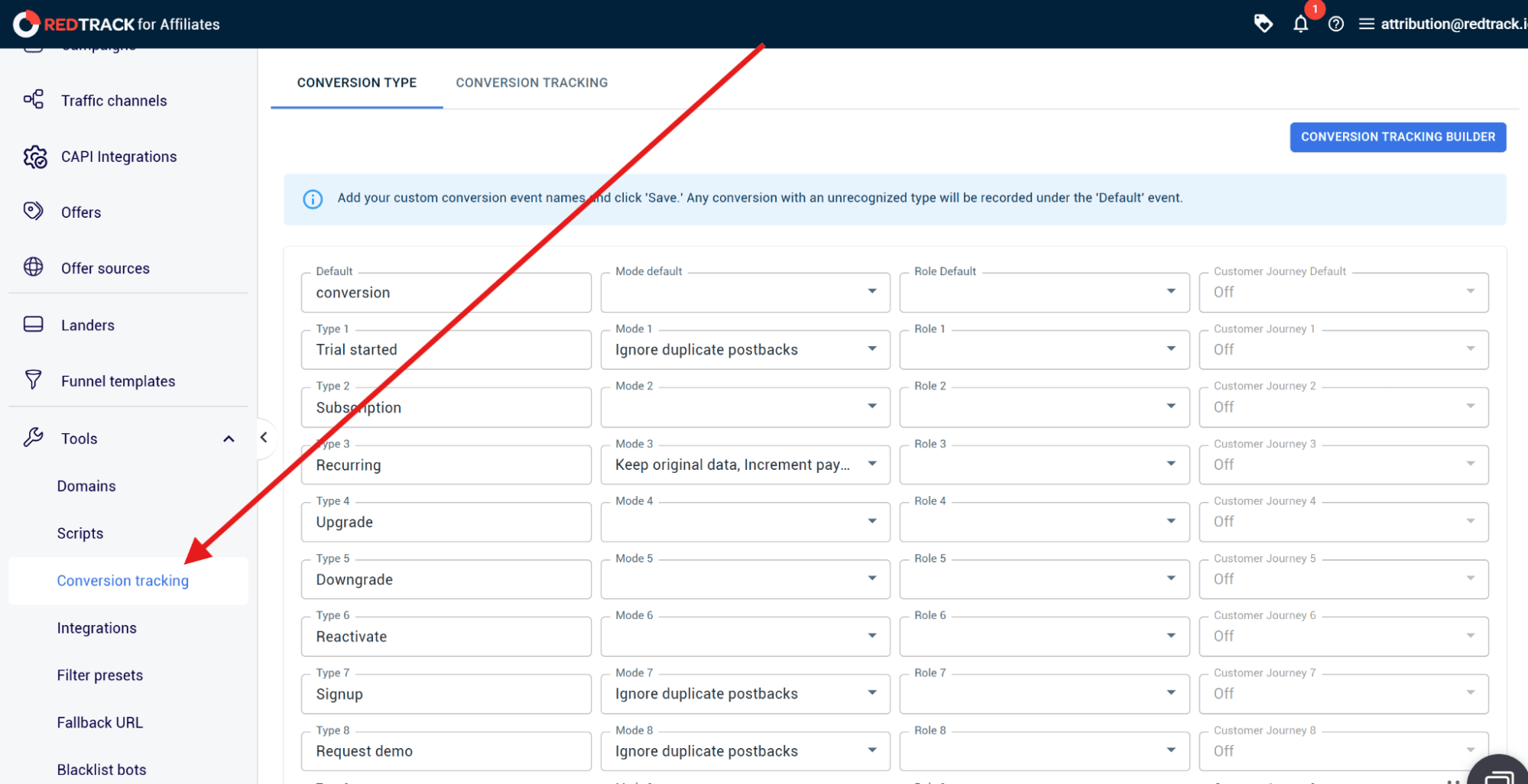Open the Role 5 dropdown

(x=1044, y=579)
